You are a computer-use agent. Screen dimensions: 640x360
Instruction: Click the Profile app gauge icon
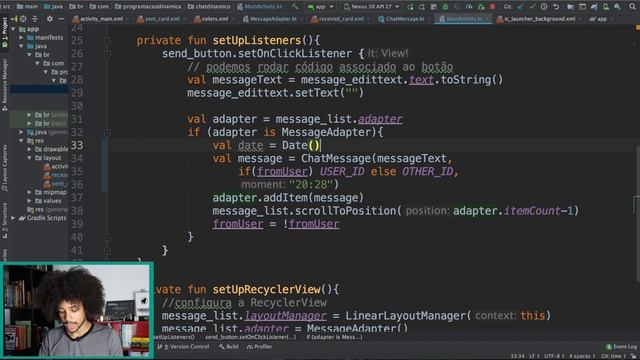pyautogui.click(x=469, y=7)
